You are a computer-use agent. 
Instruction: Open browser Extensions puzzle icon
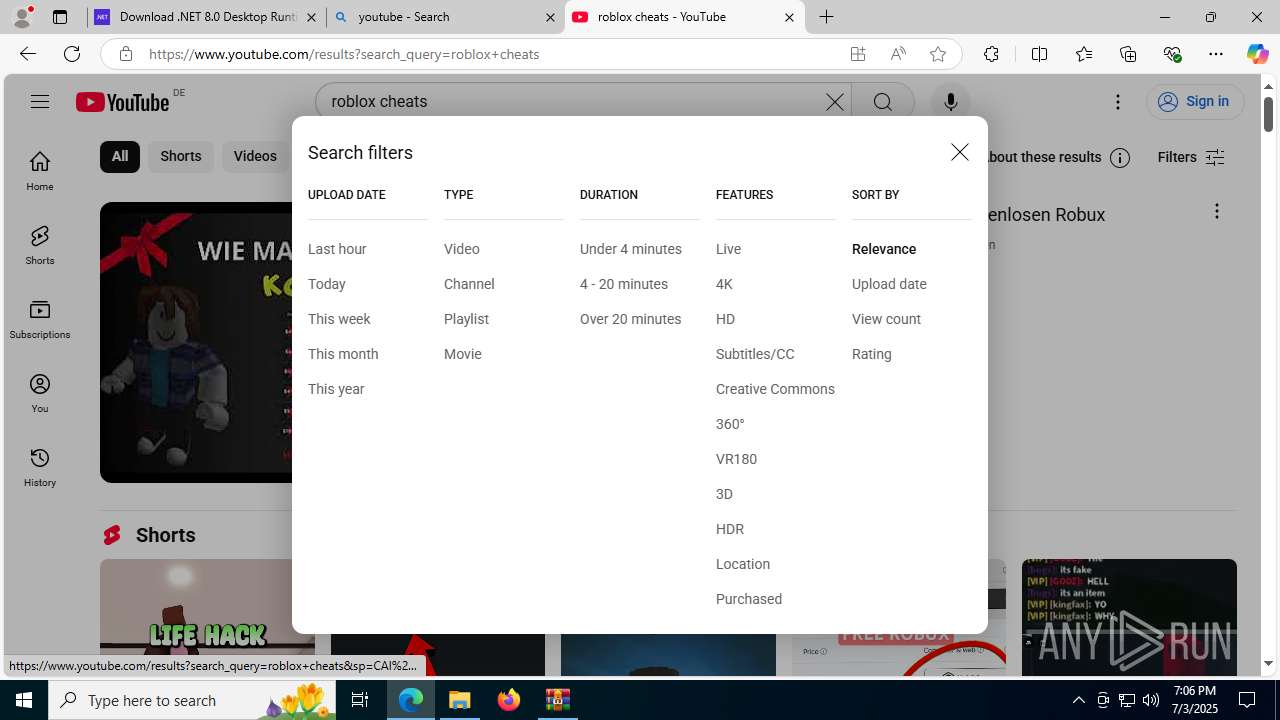tap(991, 54)
